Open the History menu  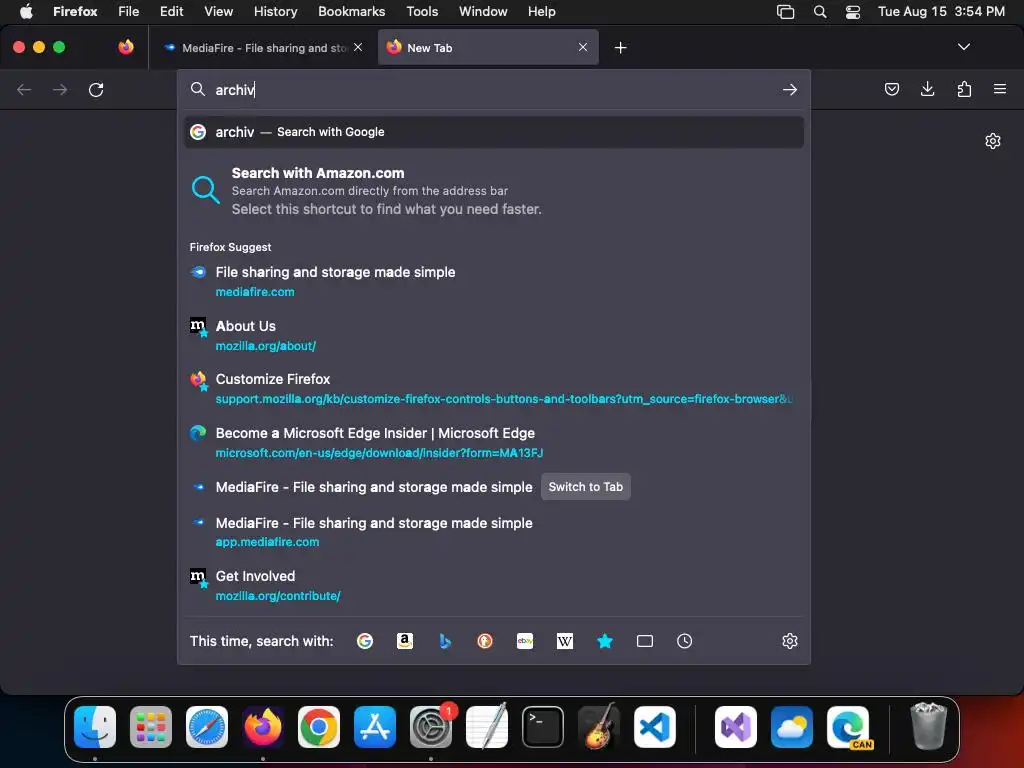click(x=276, y=12)
